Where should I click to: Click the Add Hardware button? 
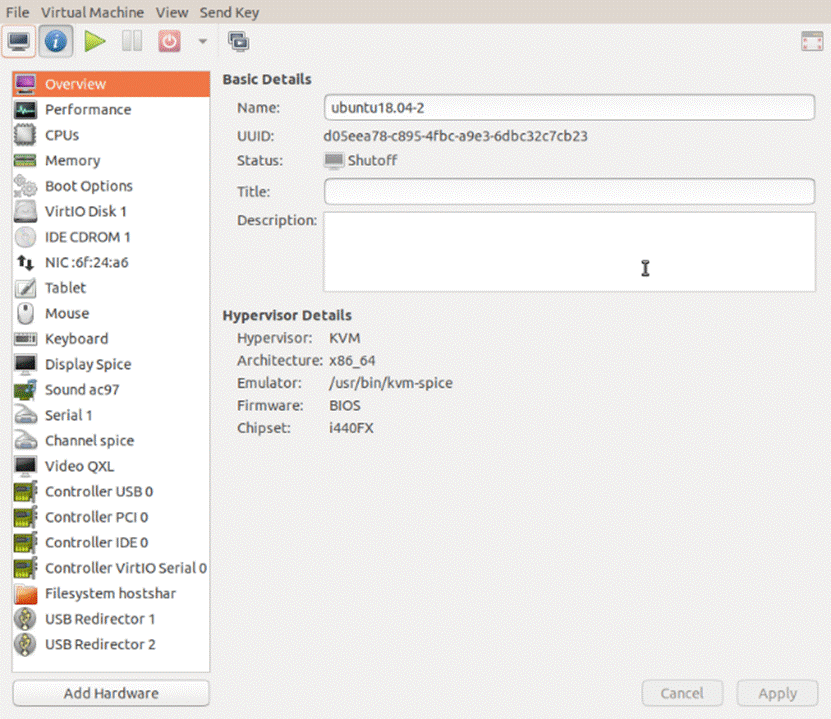click(111, 693)
